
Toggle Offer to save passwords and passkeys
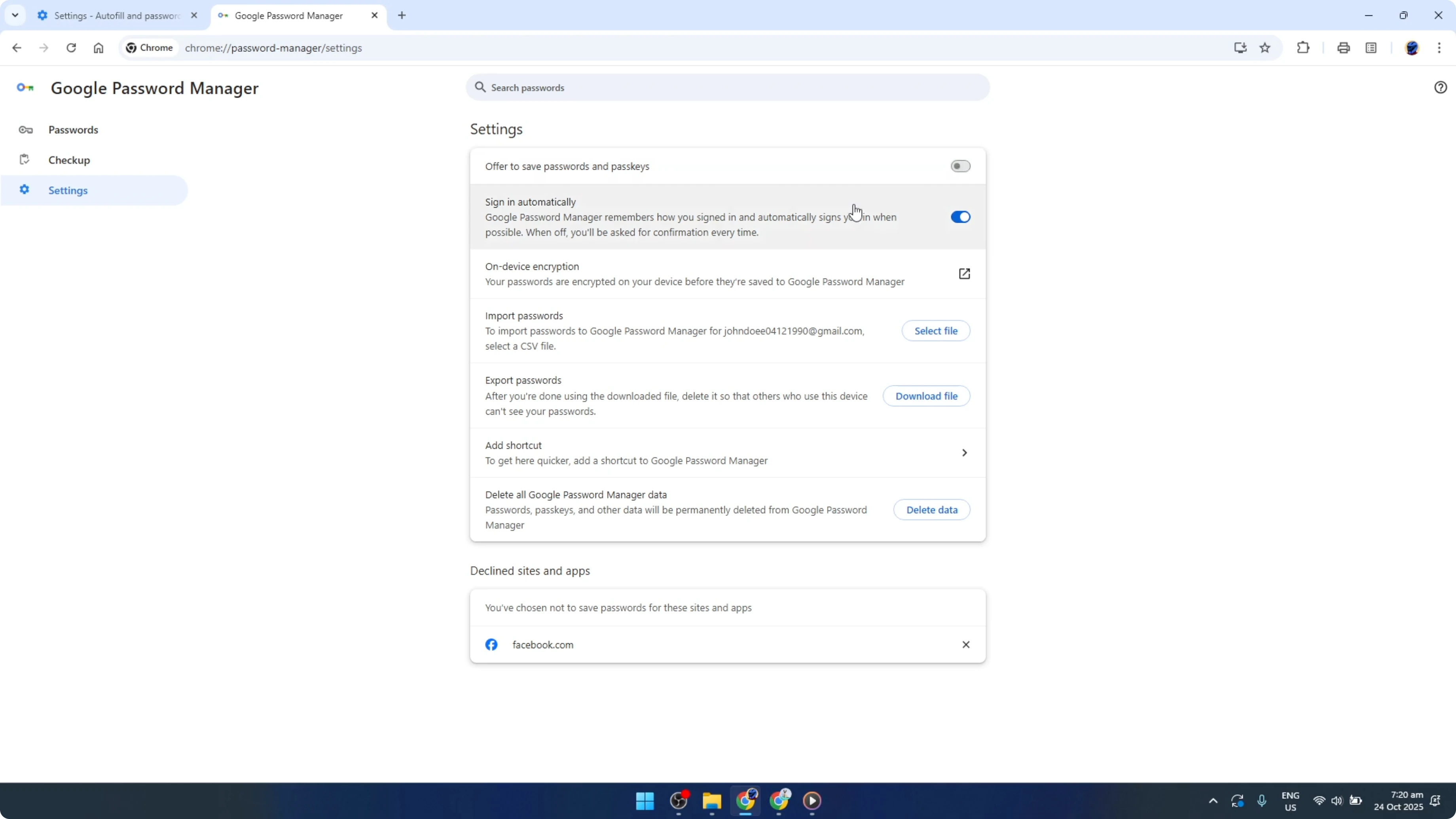click(960, 166)
